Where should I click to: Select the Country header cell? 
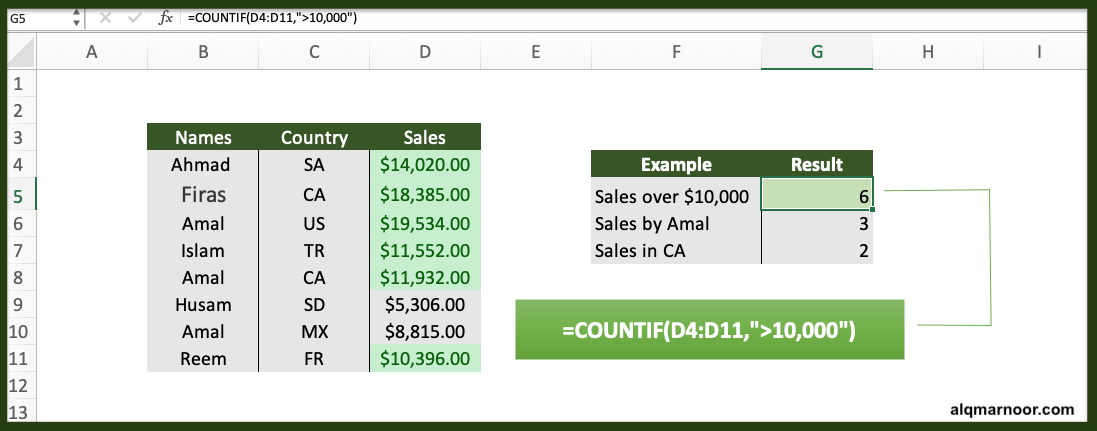(314, 138)
